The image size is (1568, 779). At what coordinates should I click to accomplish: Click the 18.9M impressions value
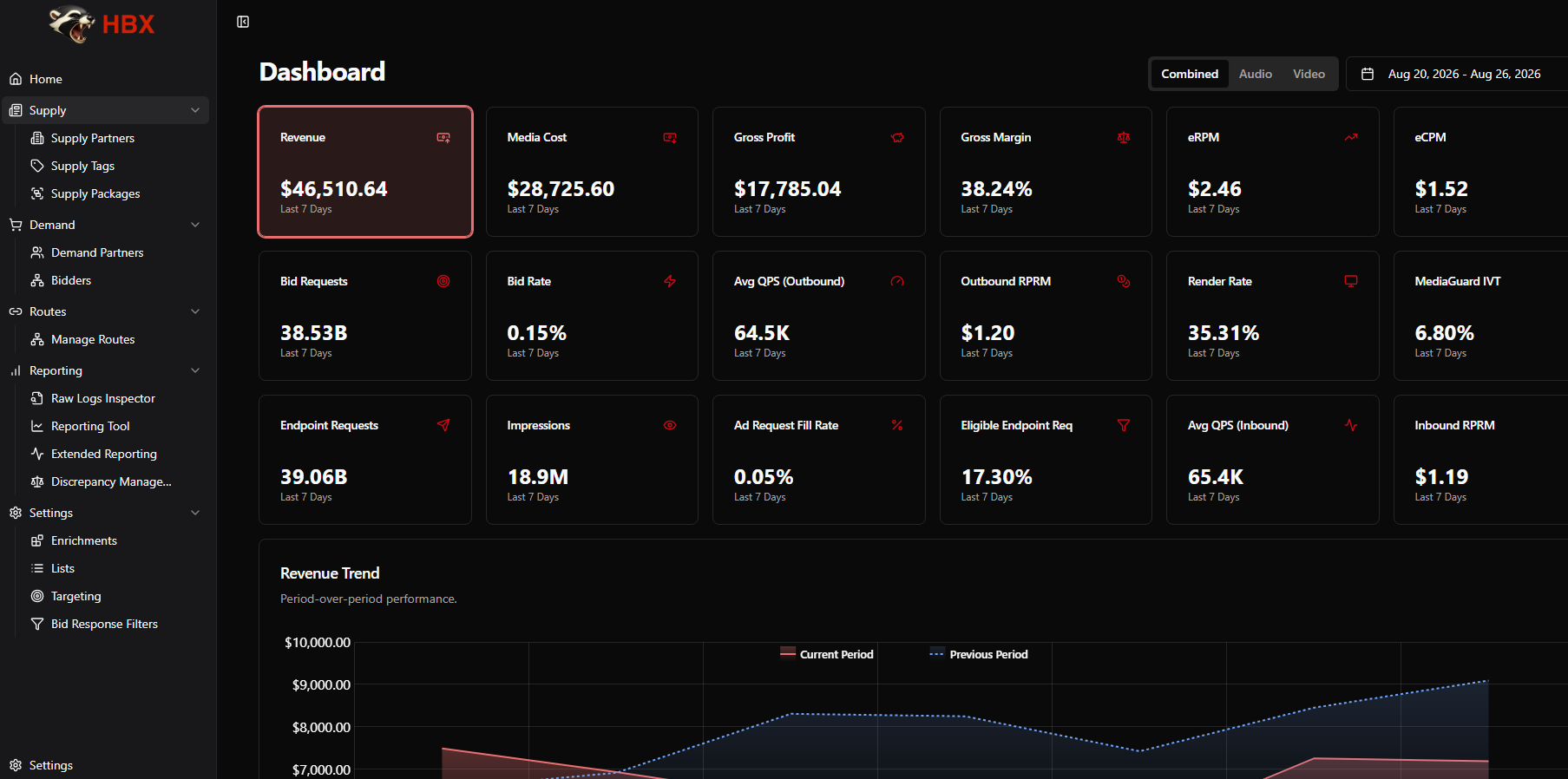click(x=538, y=477)
